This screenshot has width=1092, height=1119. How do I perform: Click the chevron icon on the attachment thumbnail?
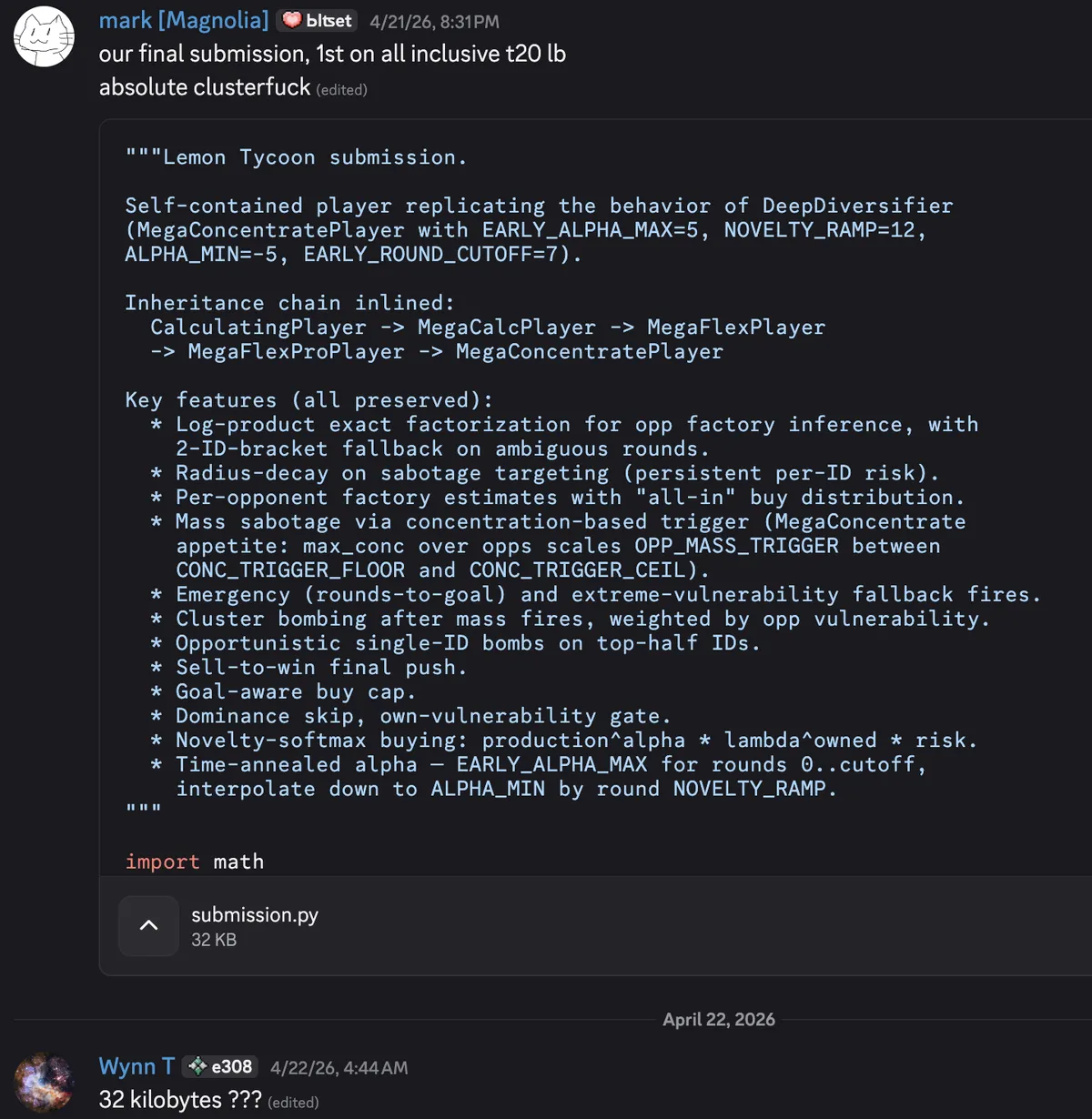coord(148,925)
